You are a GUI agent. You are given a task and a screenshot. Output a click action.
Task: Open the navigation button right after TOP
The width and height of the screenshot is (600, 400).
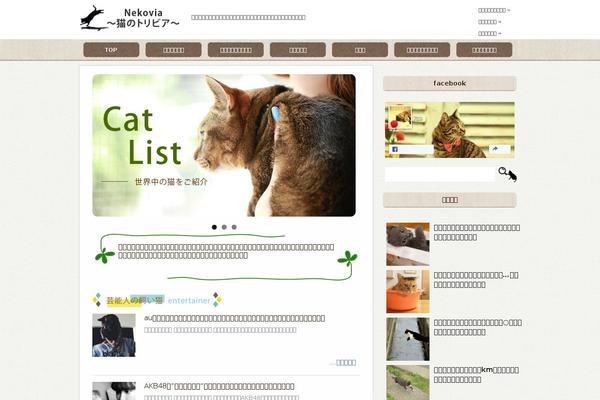pyautogui.click(x=173, y=50)
